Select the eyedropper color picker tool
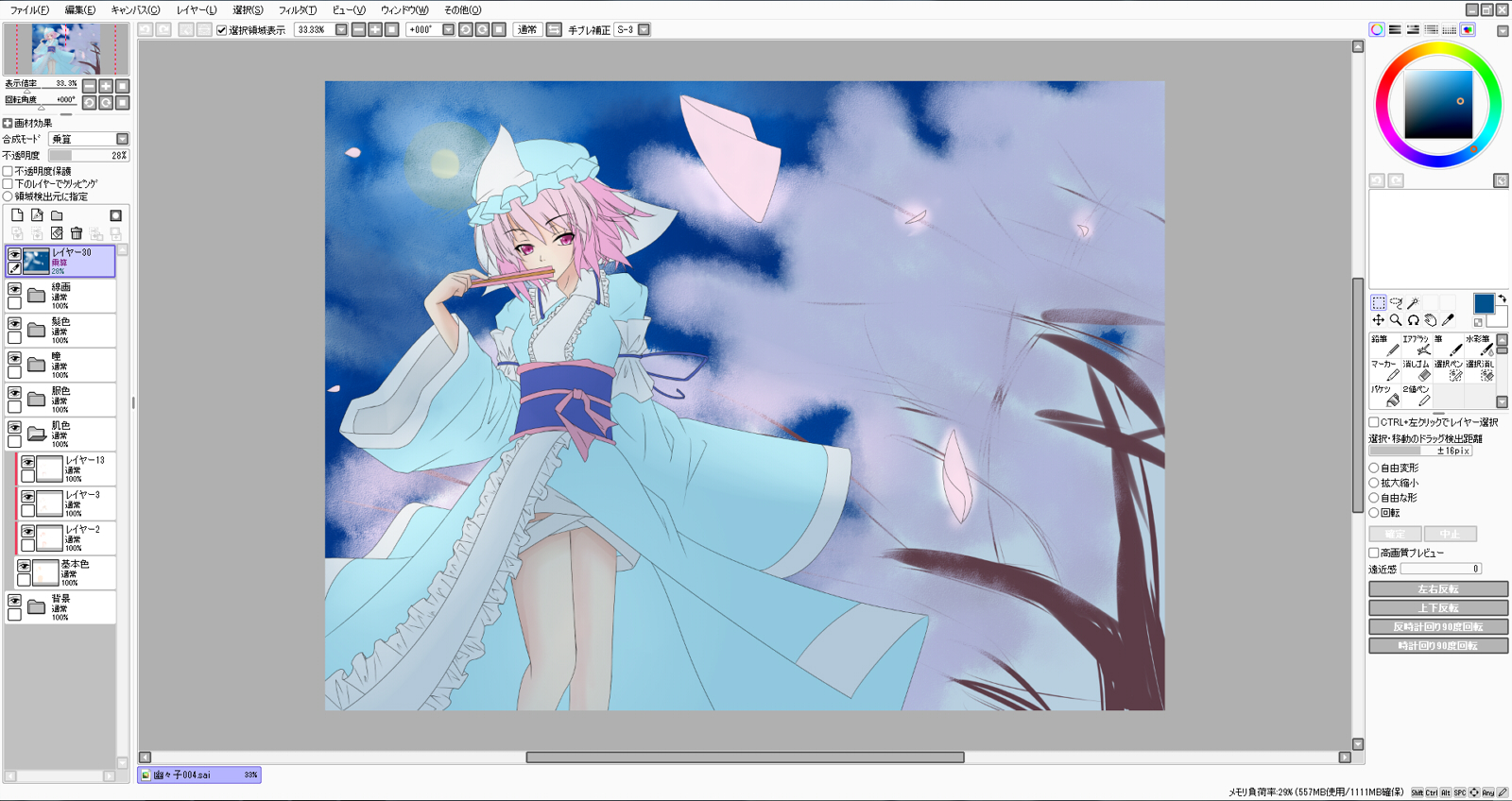 [1448, 320]
